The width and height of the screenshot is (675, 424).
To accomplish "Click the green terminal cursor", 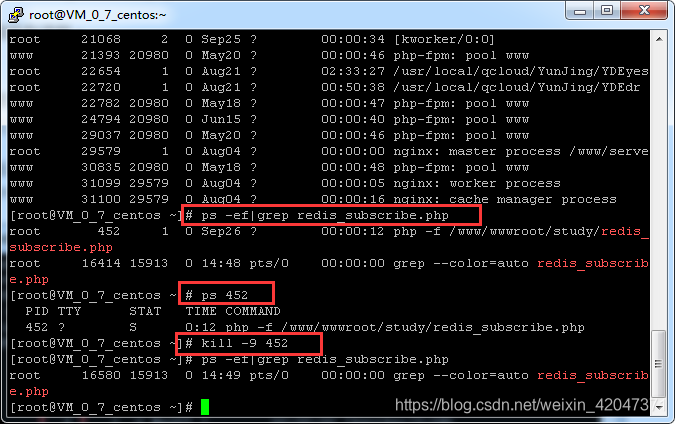I will 205,407.
